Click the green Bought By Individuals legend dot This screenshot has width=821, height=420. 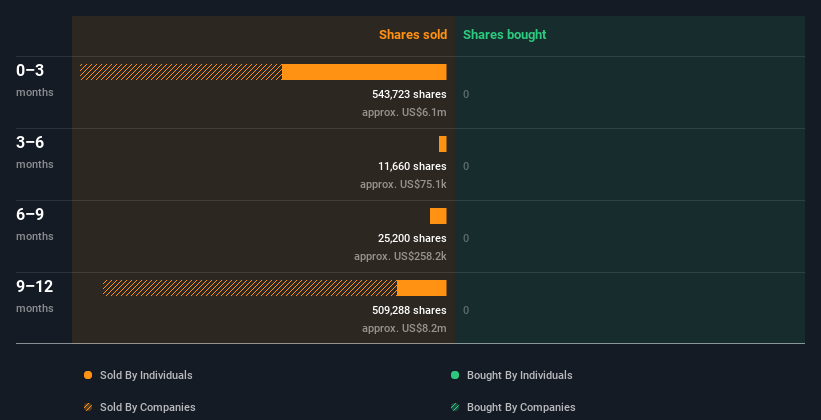pyautogui.click(x=455, y=376)
